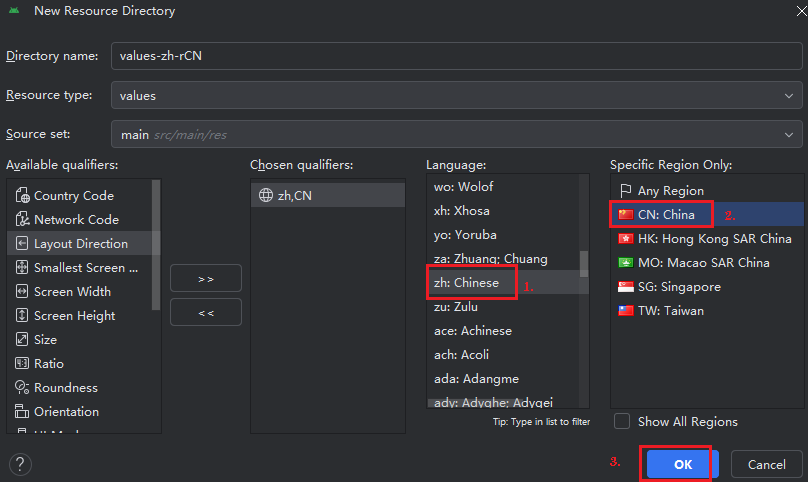
Task: Click the Directory name input field
Action: point(457,56)
